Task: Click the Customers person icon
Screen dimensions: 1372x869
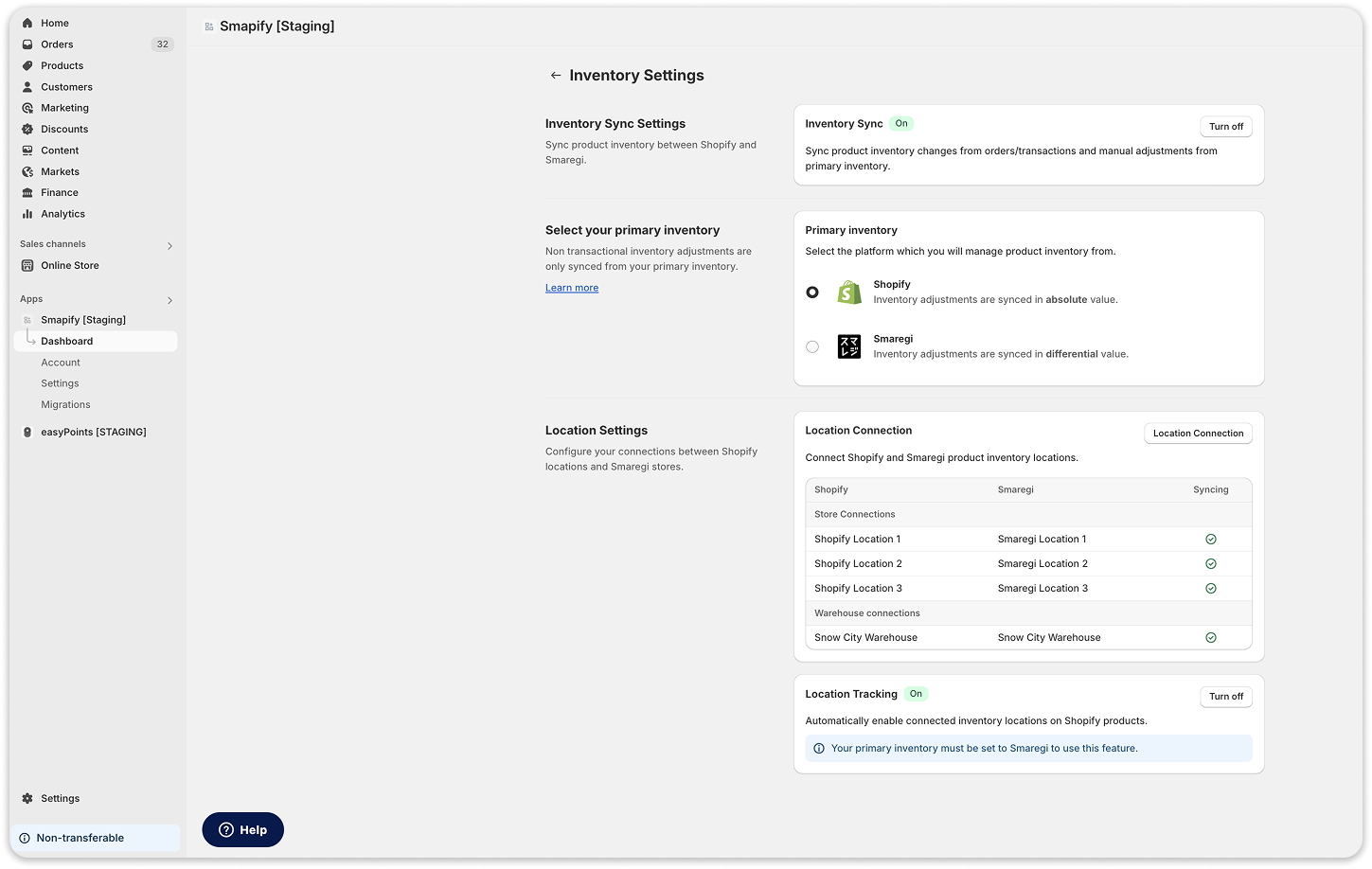Action: point(27,87)
